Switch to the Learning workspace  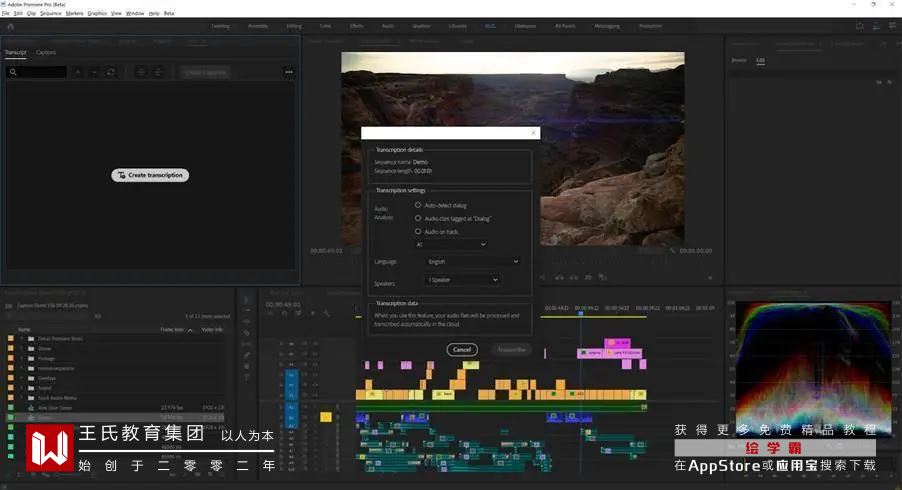[220, 26]
